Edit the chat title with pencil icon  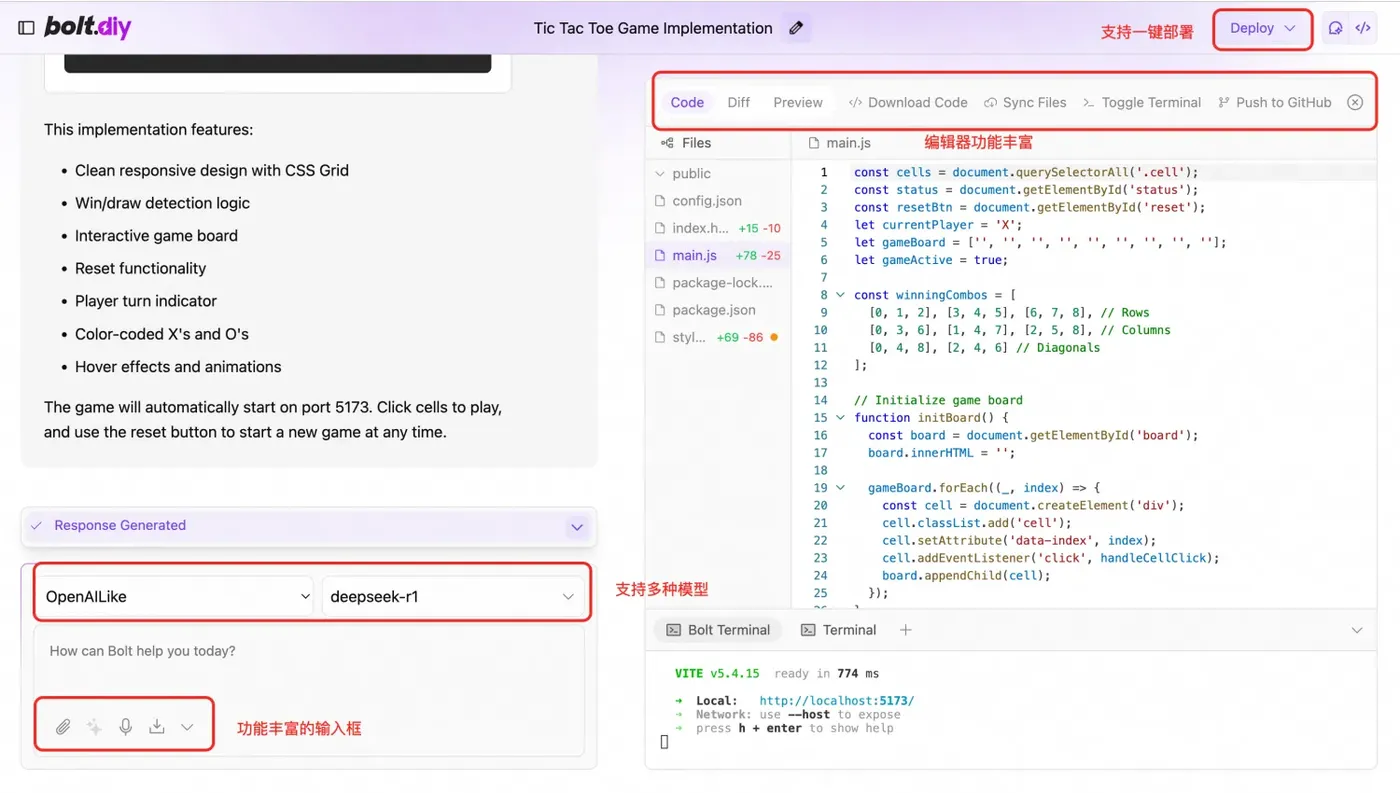click(796, 28)
